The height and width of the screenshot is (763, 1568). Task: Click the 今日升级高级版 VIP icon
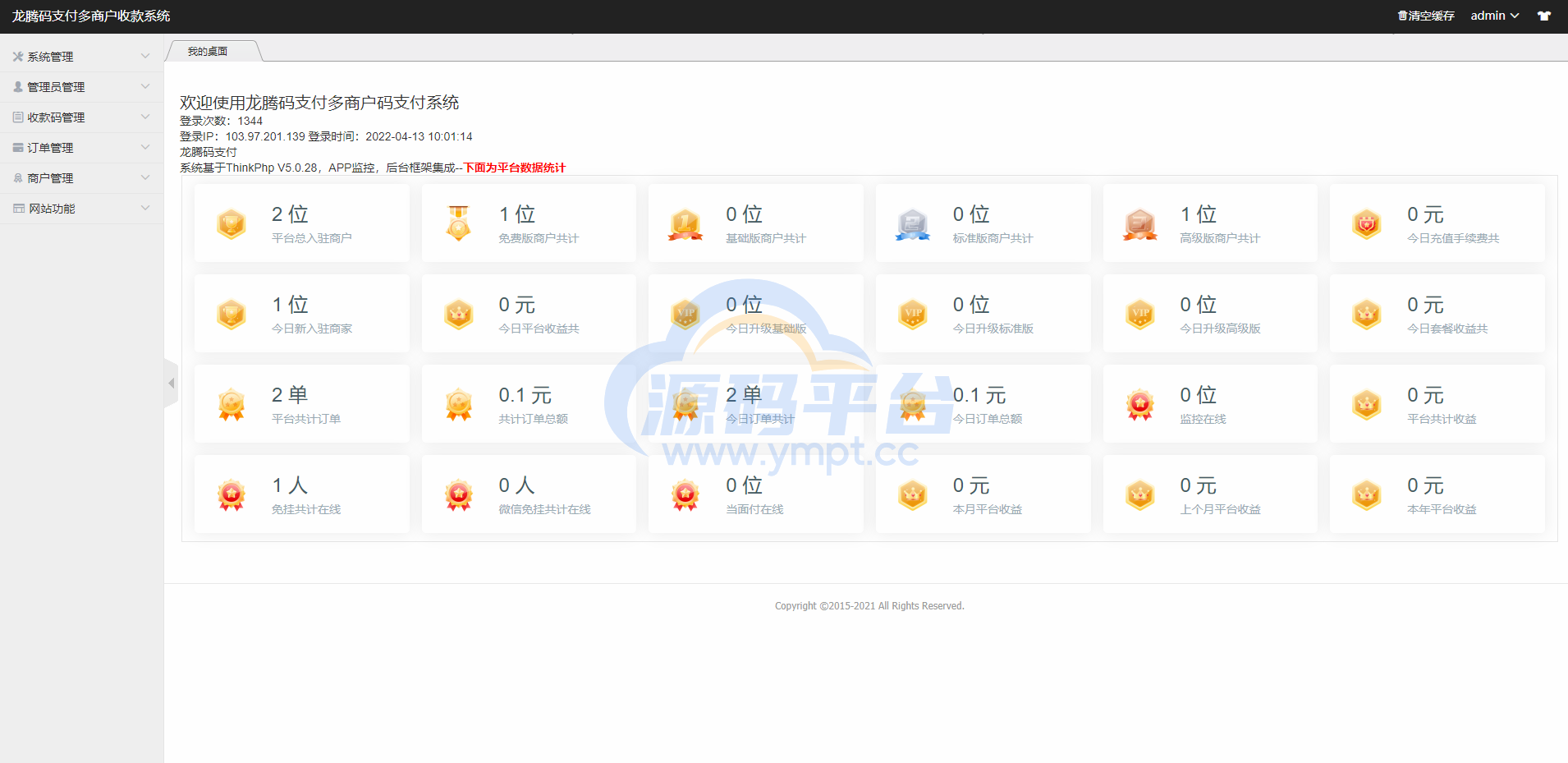point(1140,314)
